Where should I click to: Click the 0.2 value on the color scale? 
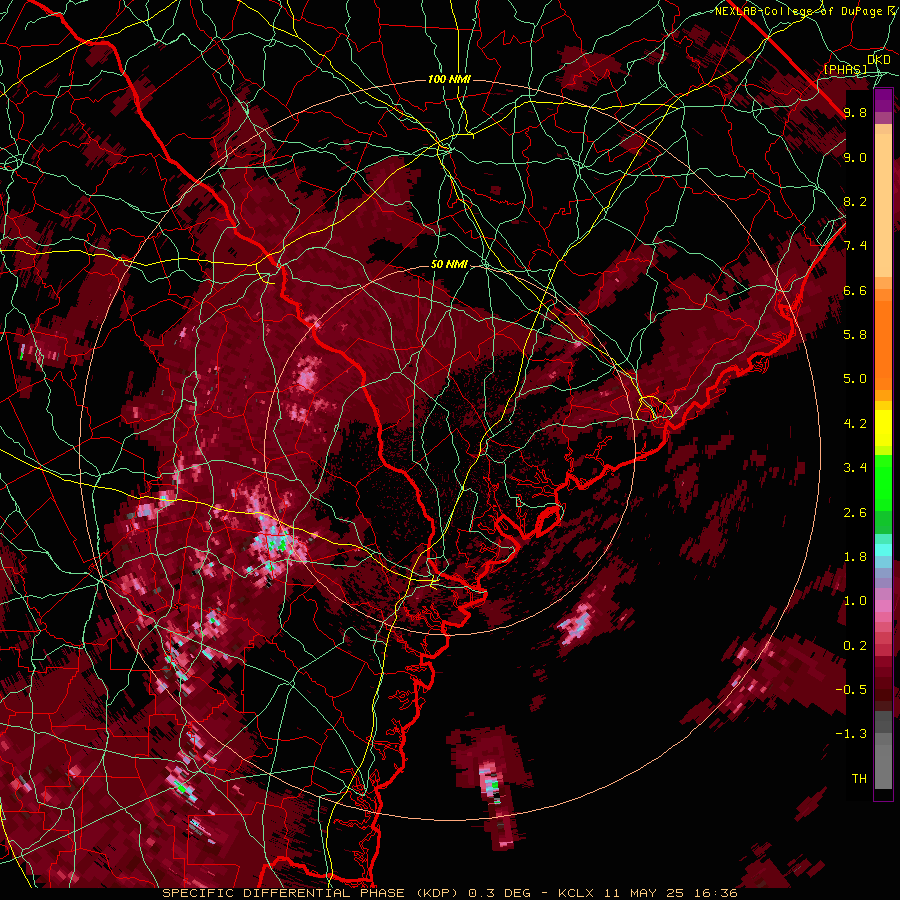click(855, 646)
